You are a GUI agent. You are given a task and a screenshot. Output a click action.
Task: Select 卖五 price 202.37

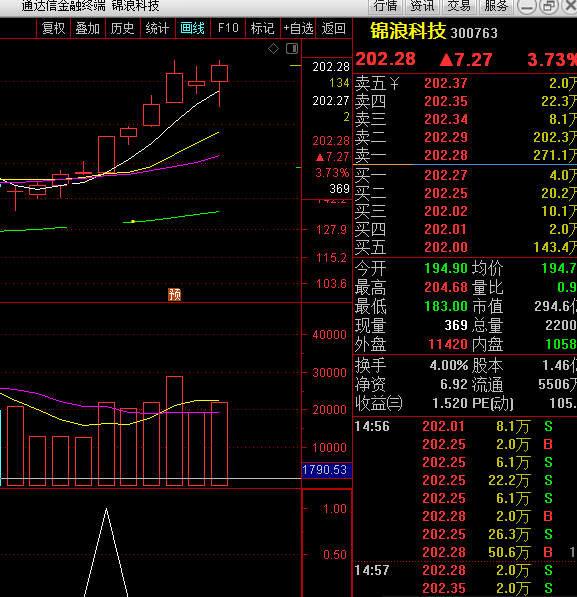(x=446, y=83)
